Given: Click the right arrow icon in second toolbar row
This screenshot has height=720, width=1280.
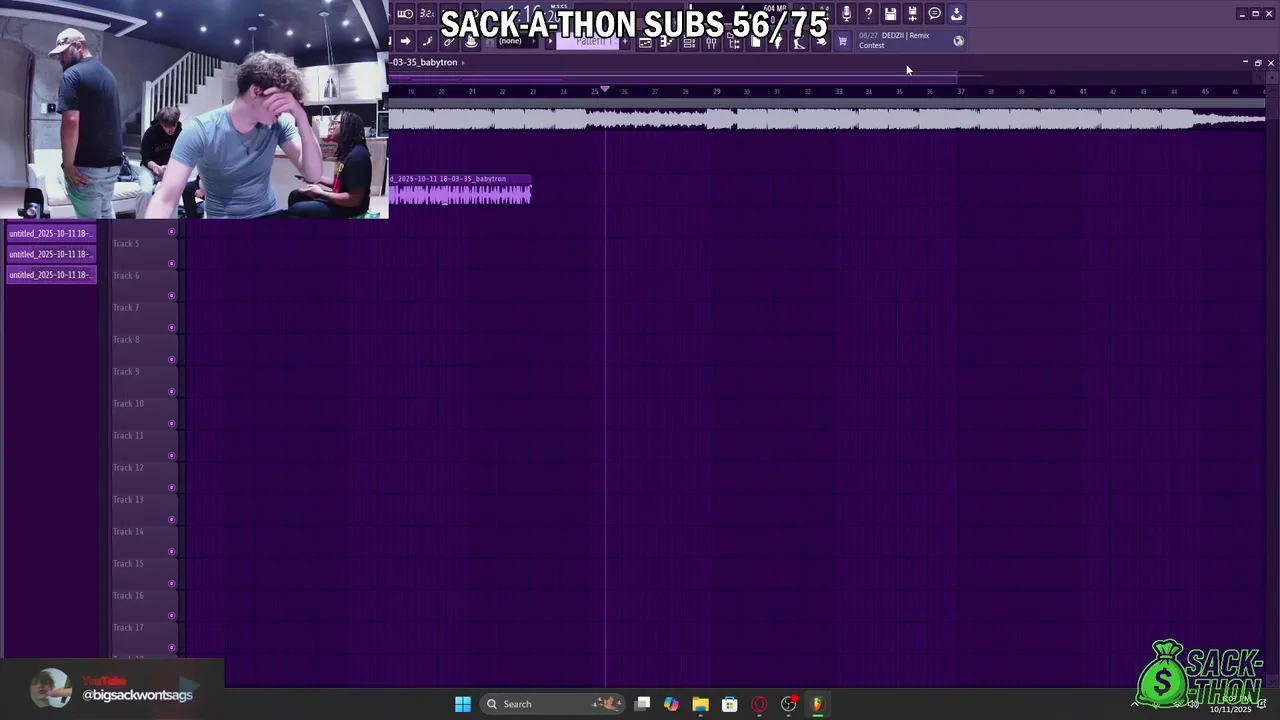Looking at the screenshot, I should tap(405, 41).
